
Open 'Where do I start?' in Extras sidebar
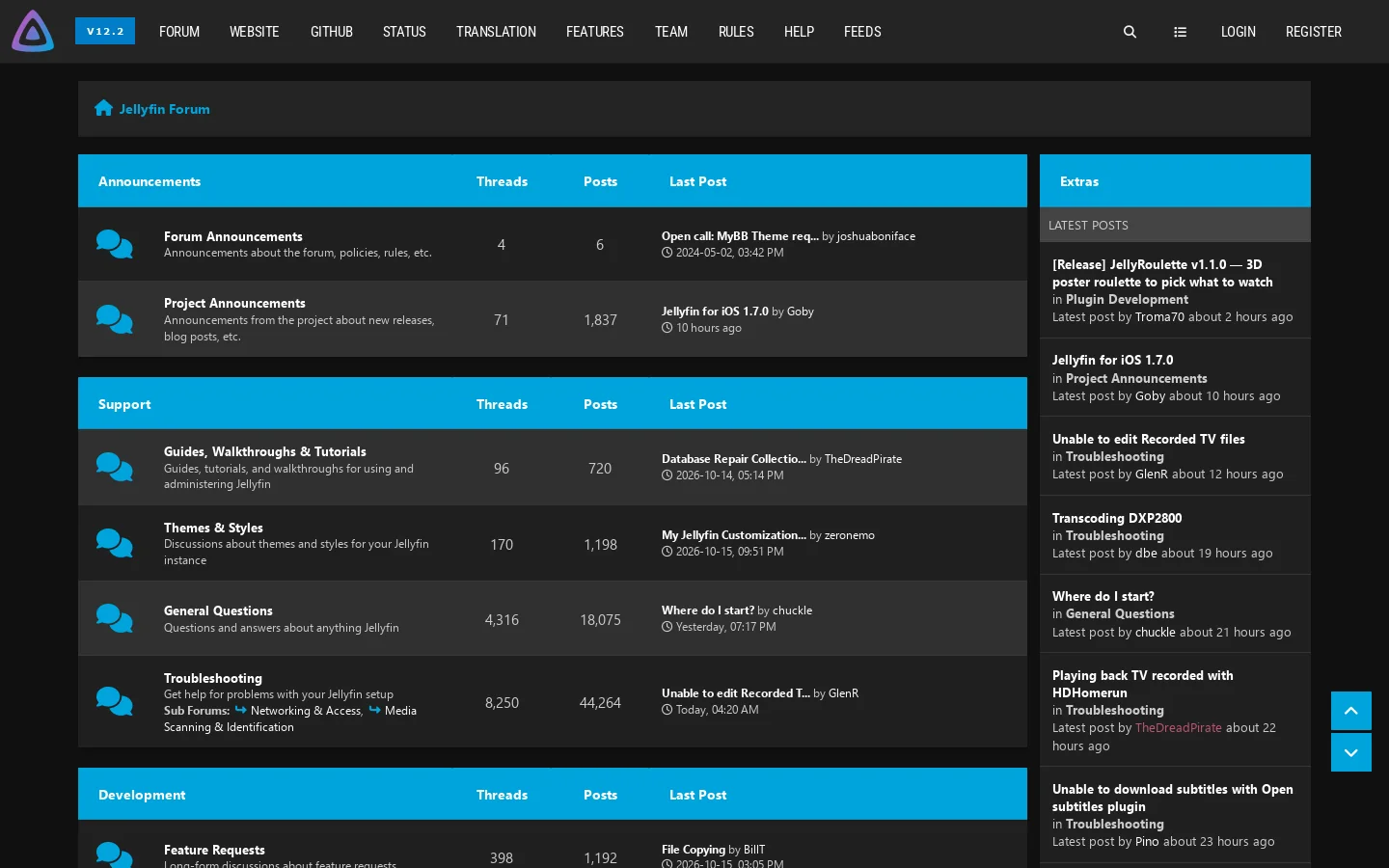(1103, 596)
